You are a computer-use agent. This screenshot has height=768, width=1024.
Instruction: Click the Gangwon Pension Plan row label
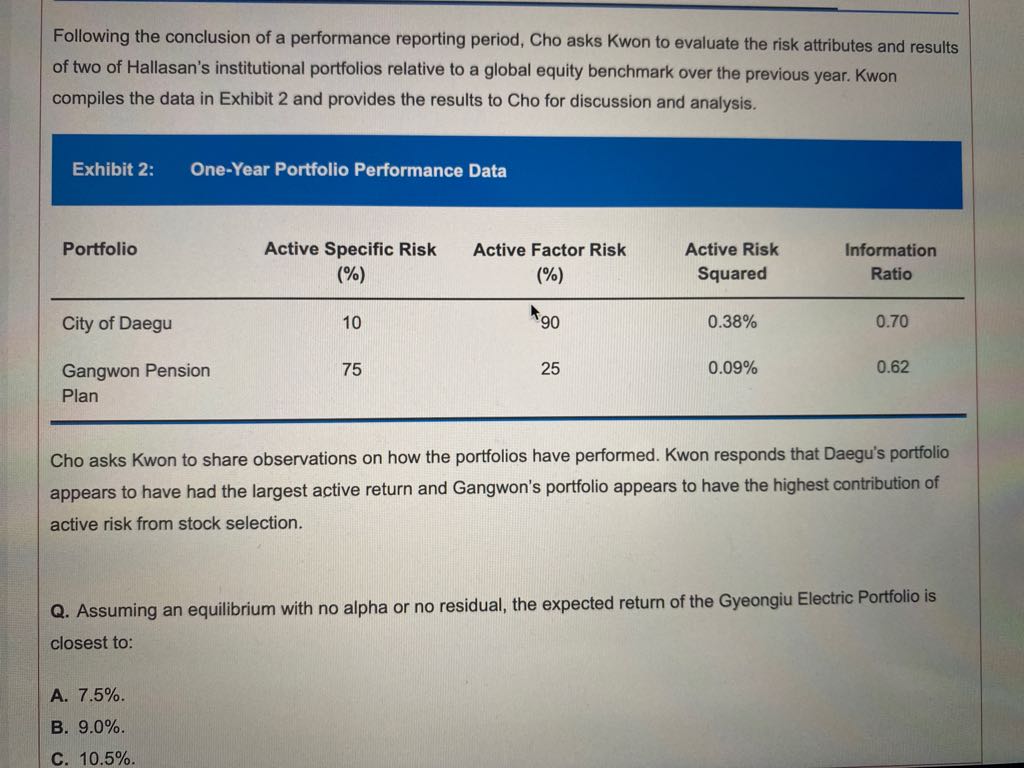pos(136,383)
